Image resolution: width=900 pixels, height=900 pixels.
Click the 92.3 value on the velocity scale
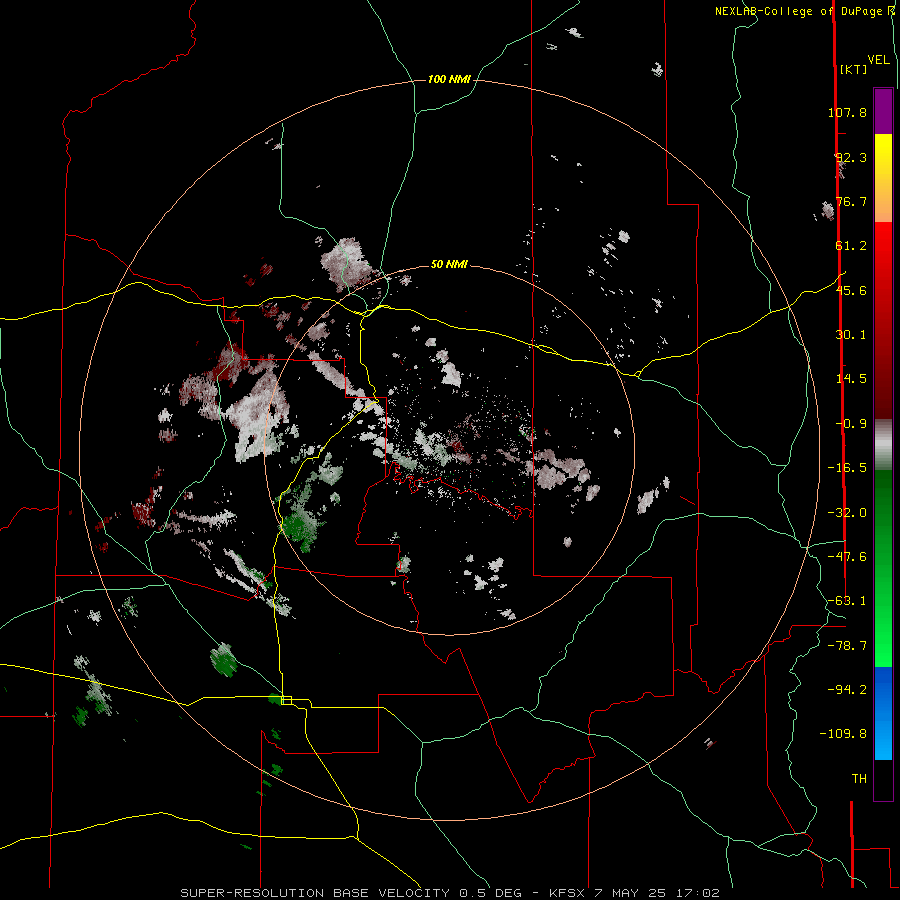[x=851, y=157]
